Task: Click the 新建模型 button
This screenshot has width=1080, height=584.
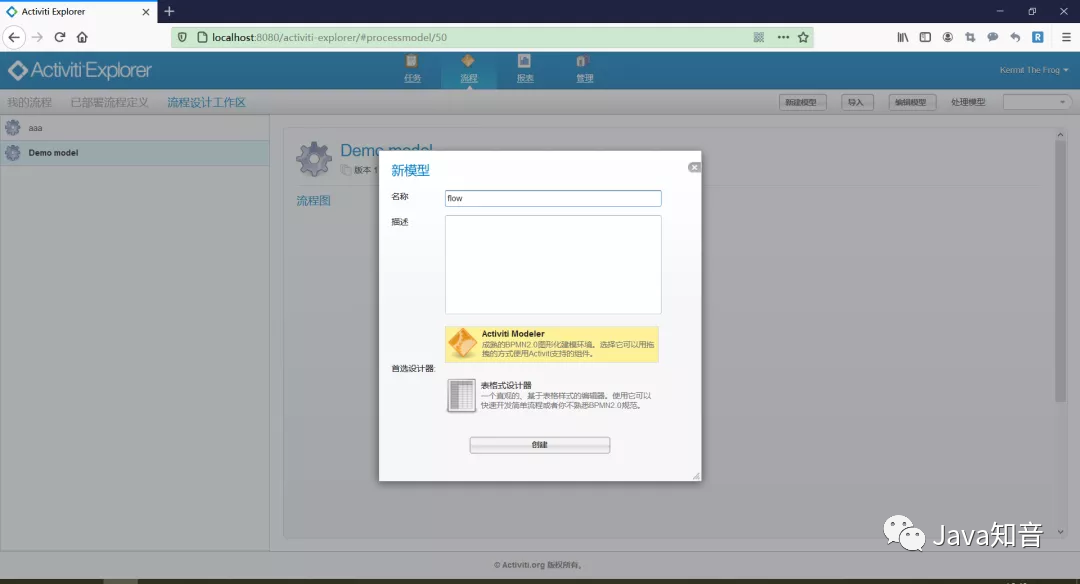Action: (x=801, y=102)
